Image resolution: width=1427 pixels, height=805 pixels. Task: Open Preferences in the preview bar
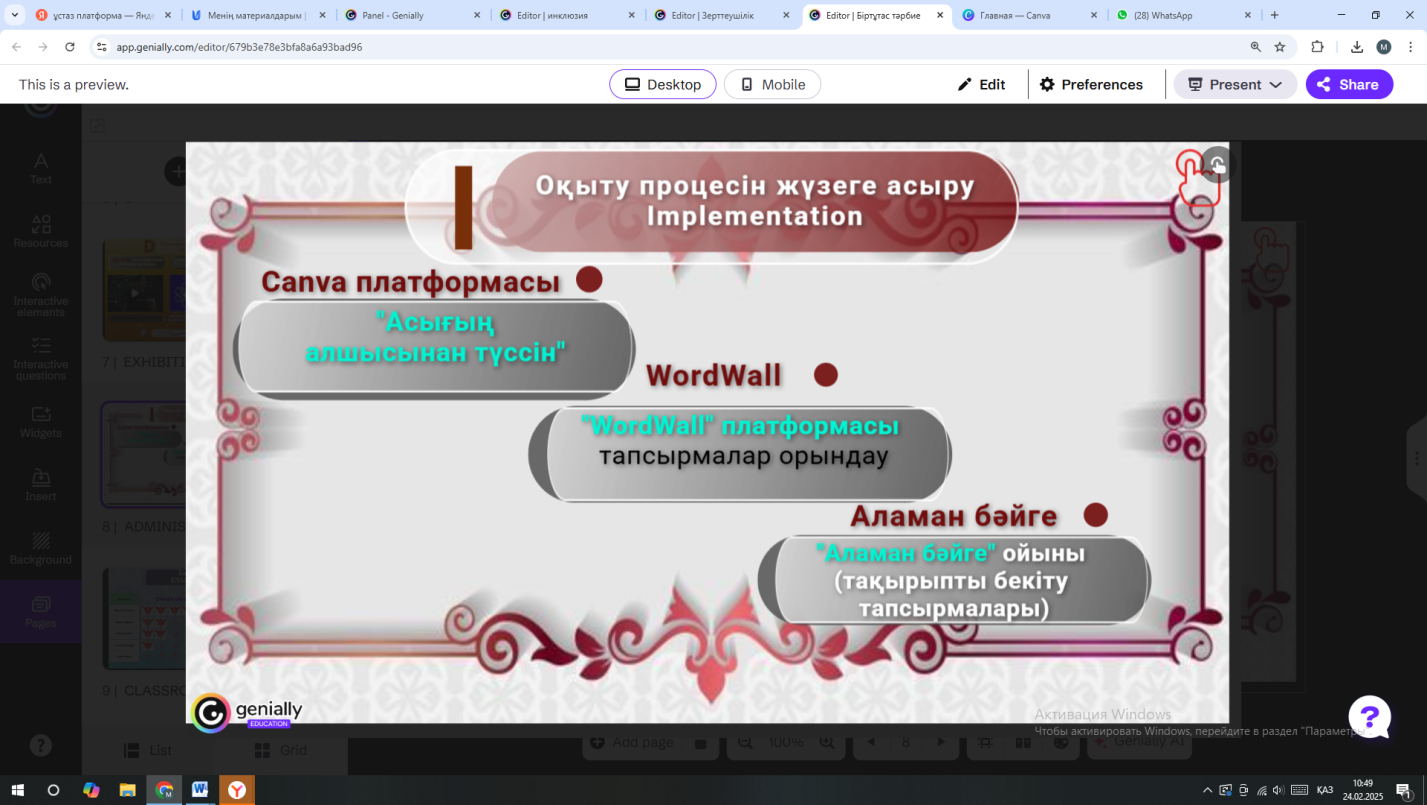pyautogui.click(x=1091, y=85)
